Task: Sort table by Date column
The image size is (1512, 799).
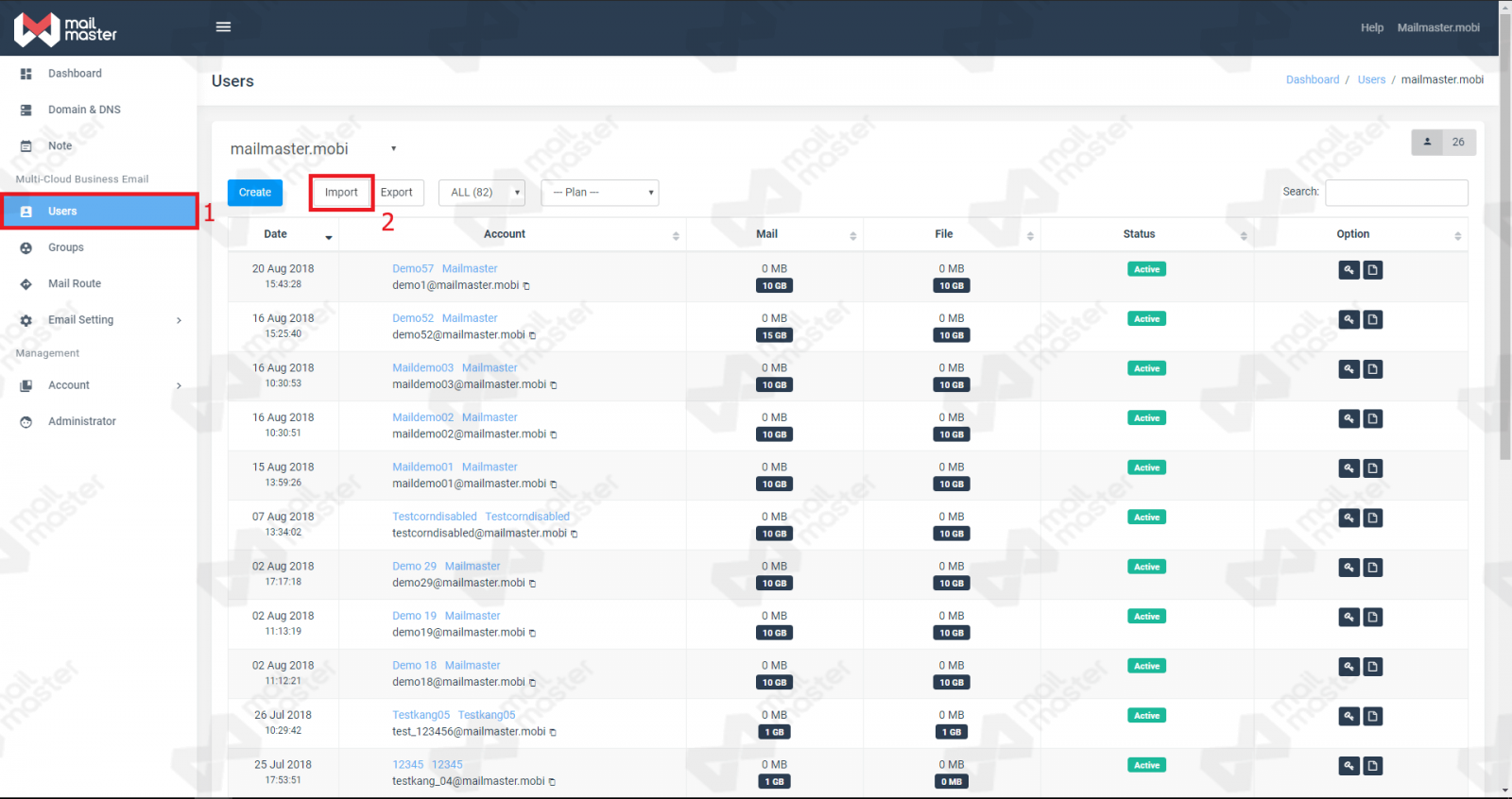Action: click(283, 234)
